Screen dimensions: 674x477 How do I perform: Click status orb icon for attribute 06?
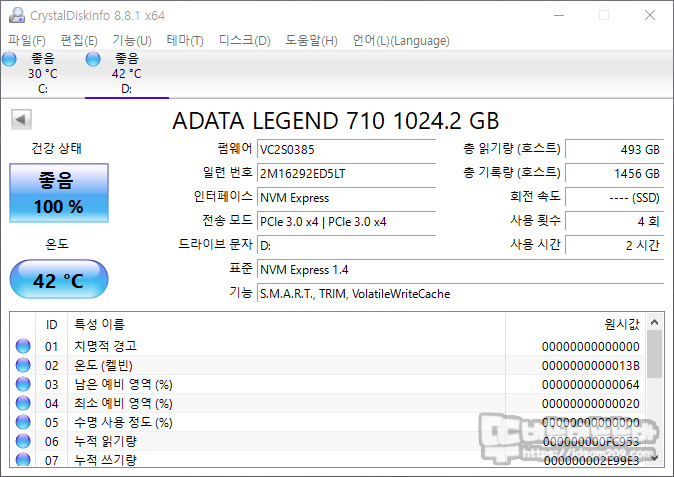tap(23, 441)
